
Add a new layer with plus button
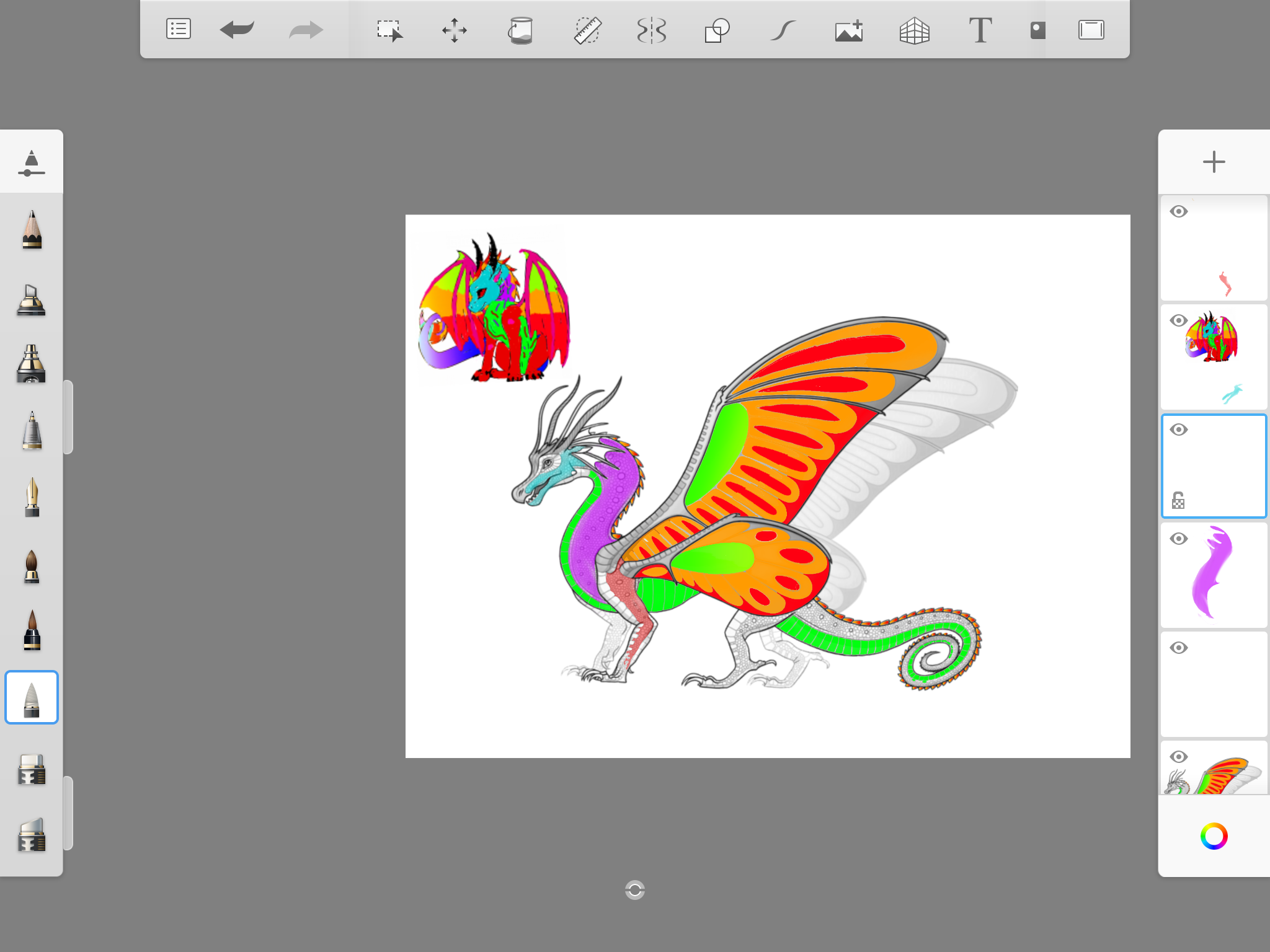1214,162
